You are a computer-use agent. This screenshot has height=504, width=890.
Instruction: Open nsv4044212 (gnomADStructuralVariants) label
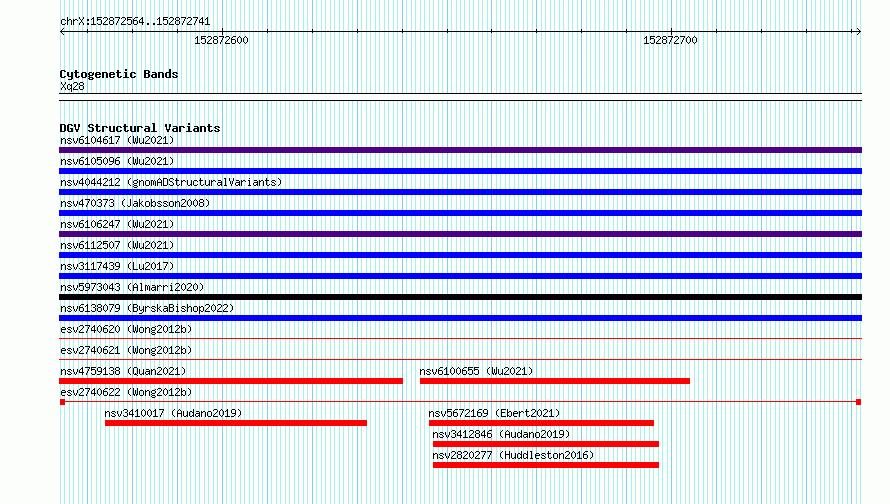coord(171,182)
